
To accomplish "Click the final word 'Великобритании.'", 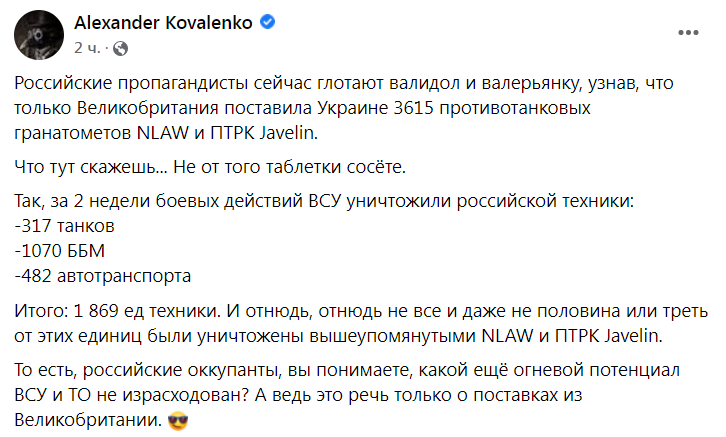I will coord(88,420).
